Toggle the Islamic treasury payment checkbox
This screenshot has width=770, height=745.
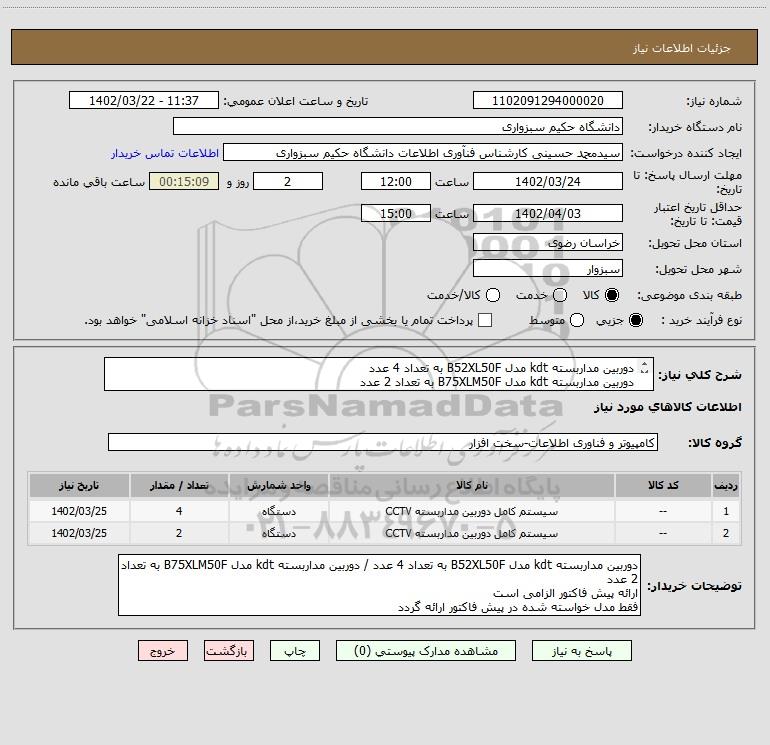[485, 320]
